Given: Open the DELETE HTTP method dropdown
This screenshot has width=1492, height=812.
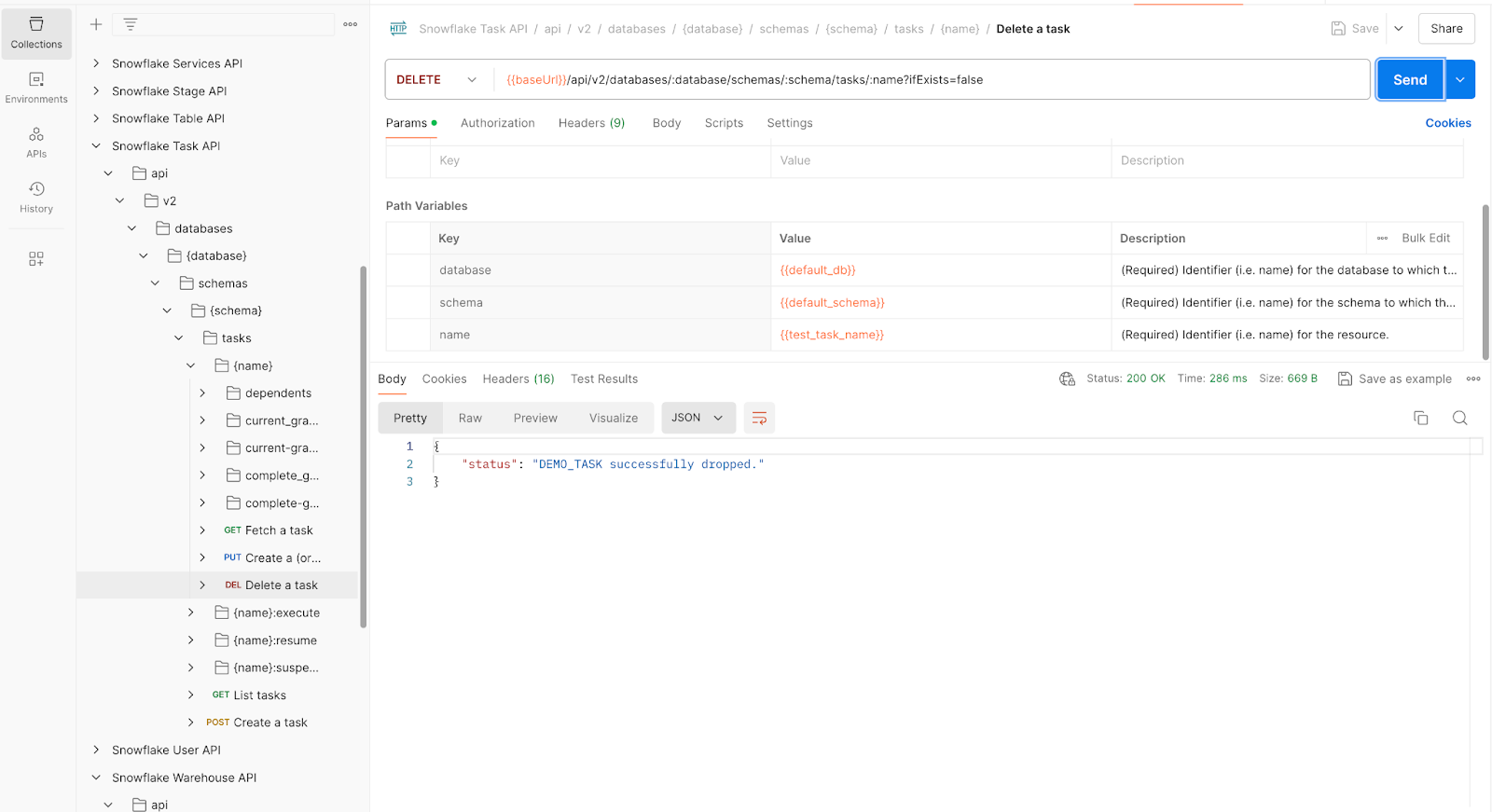Looking at the screenshot, I should 435,80.
